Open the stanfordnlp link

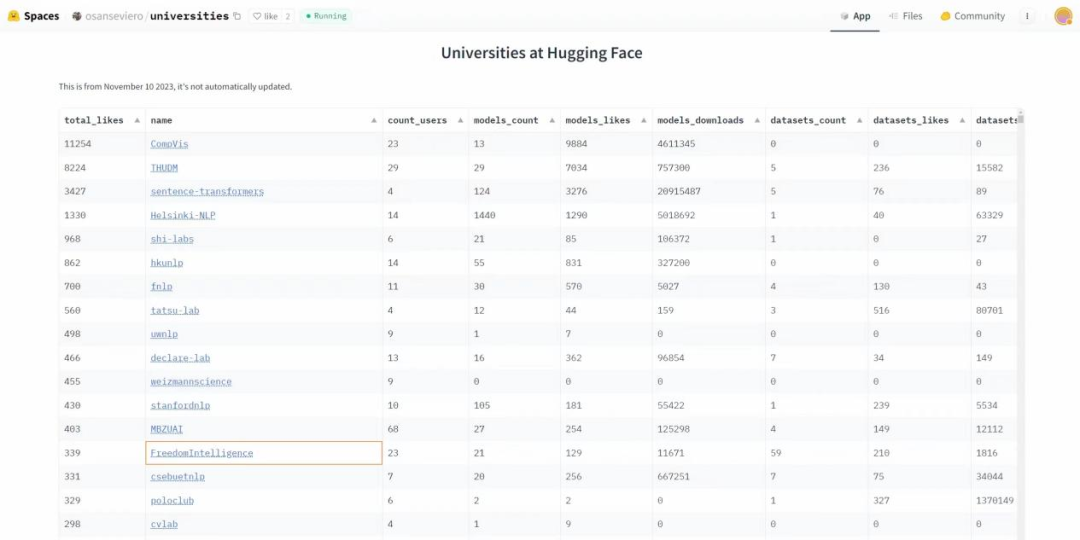[x=180, y=405]
